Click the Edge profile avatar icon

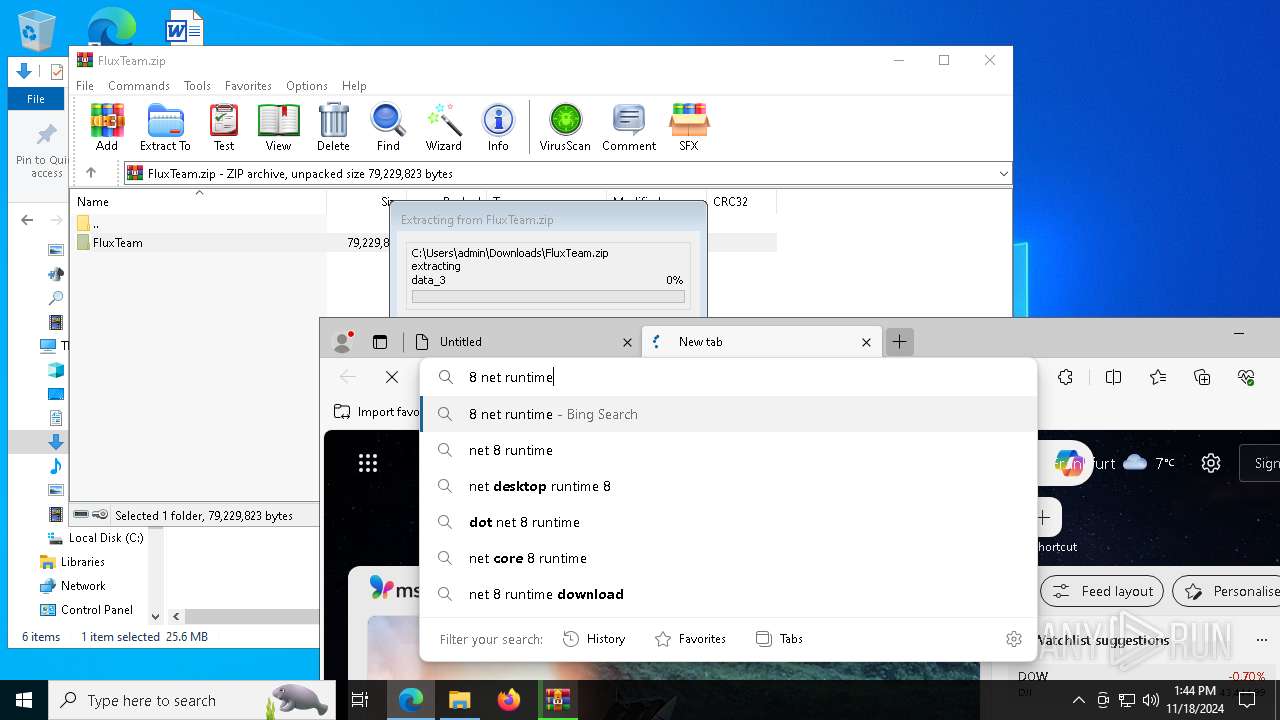(343, 342)
